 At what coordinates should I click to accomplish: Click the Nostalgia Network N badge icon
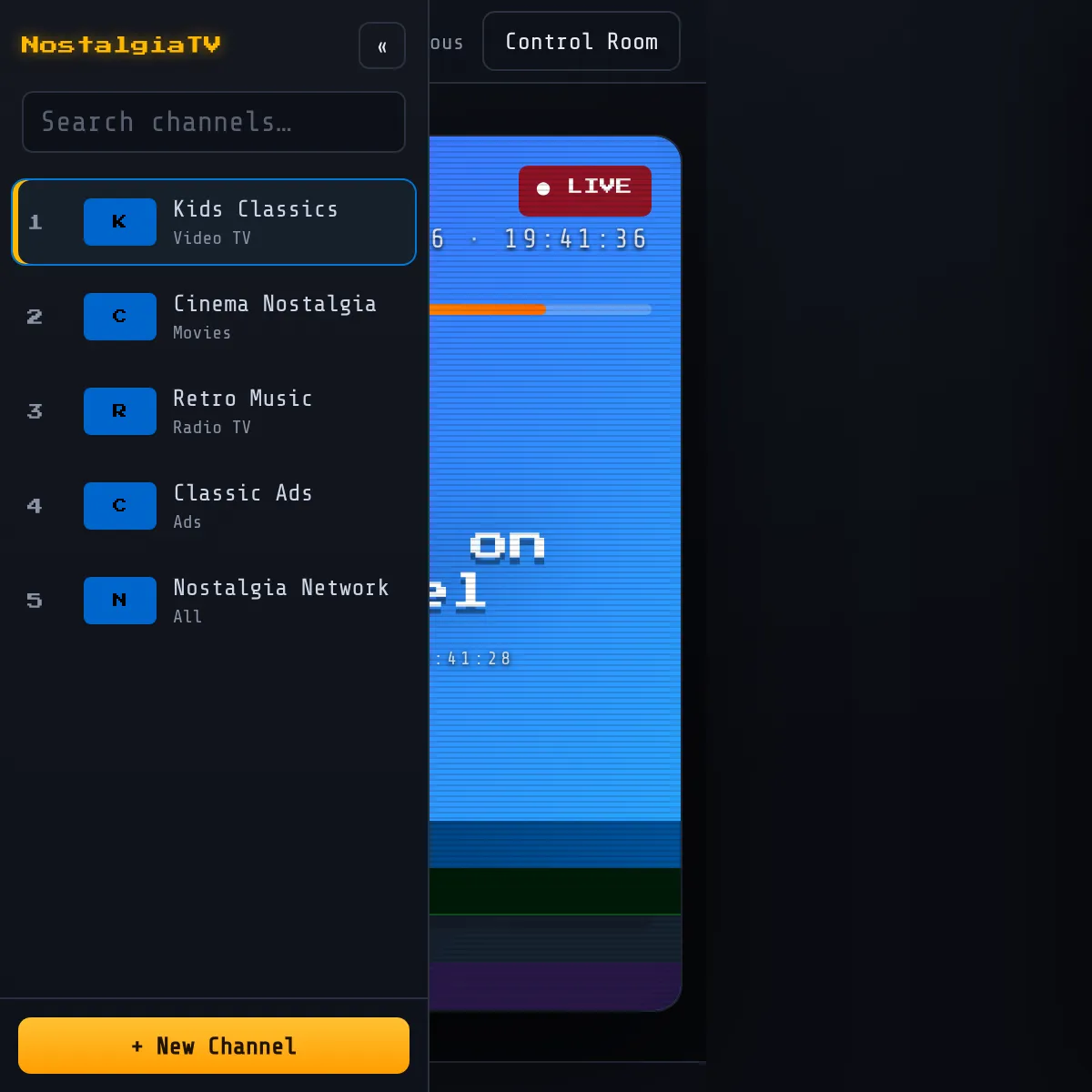(x=120, y=601)
